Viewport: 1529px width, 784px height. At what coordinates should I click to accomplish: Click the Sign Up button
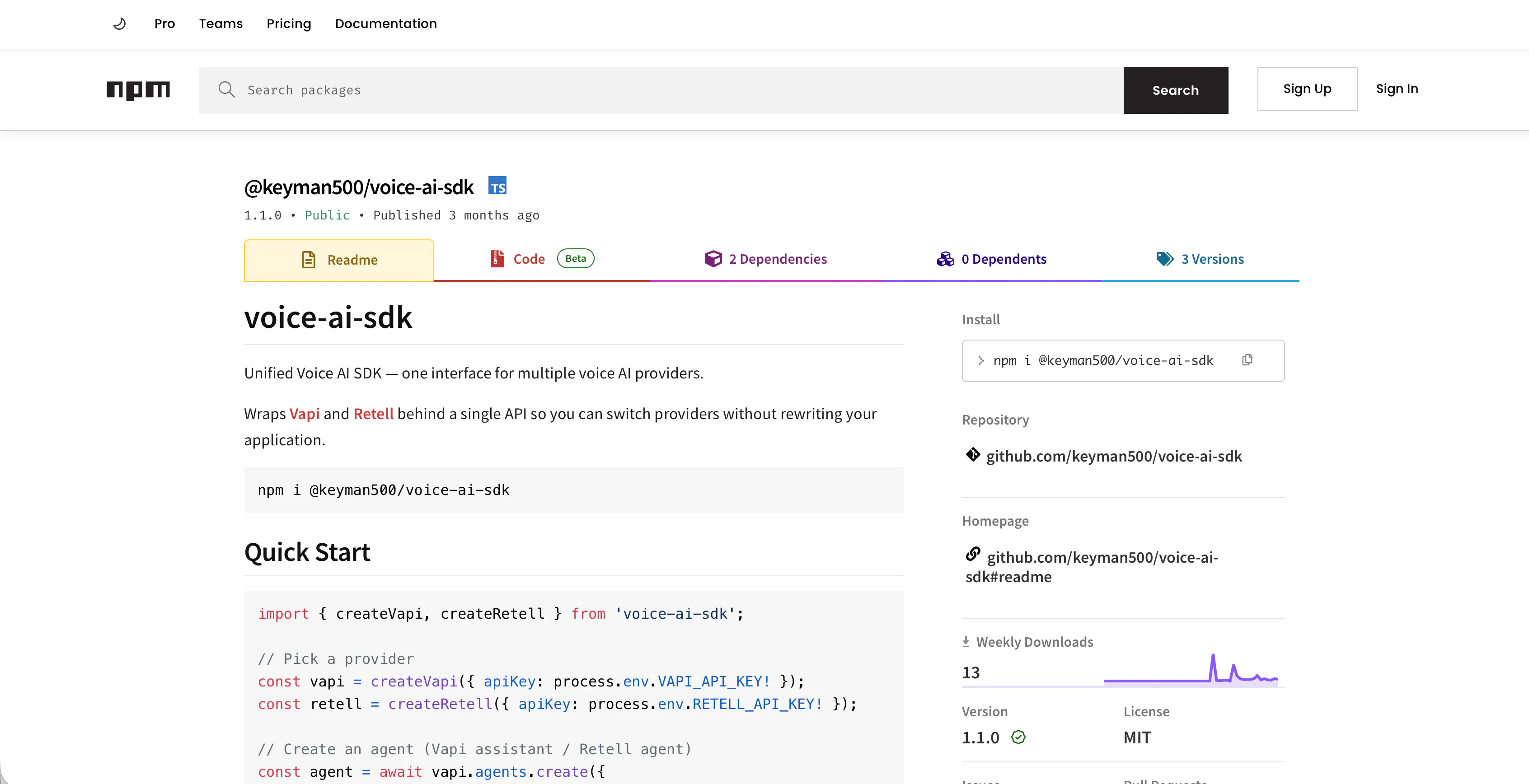(1307, 89)
